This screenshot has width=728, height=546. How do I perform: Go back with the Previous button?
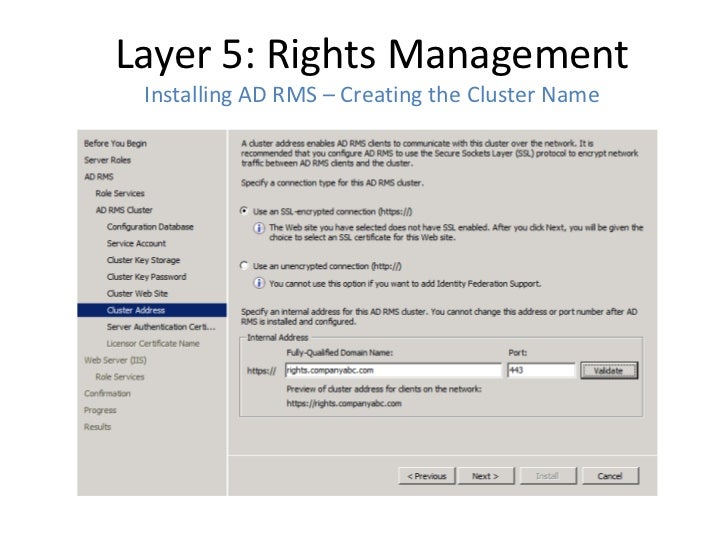tap(427, 476)
